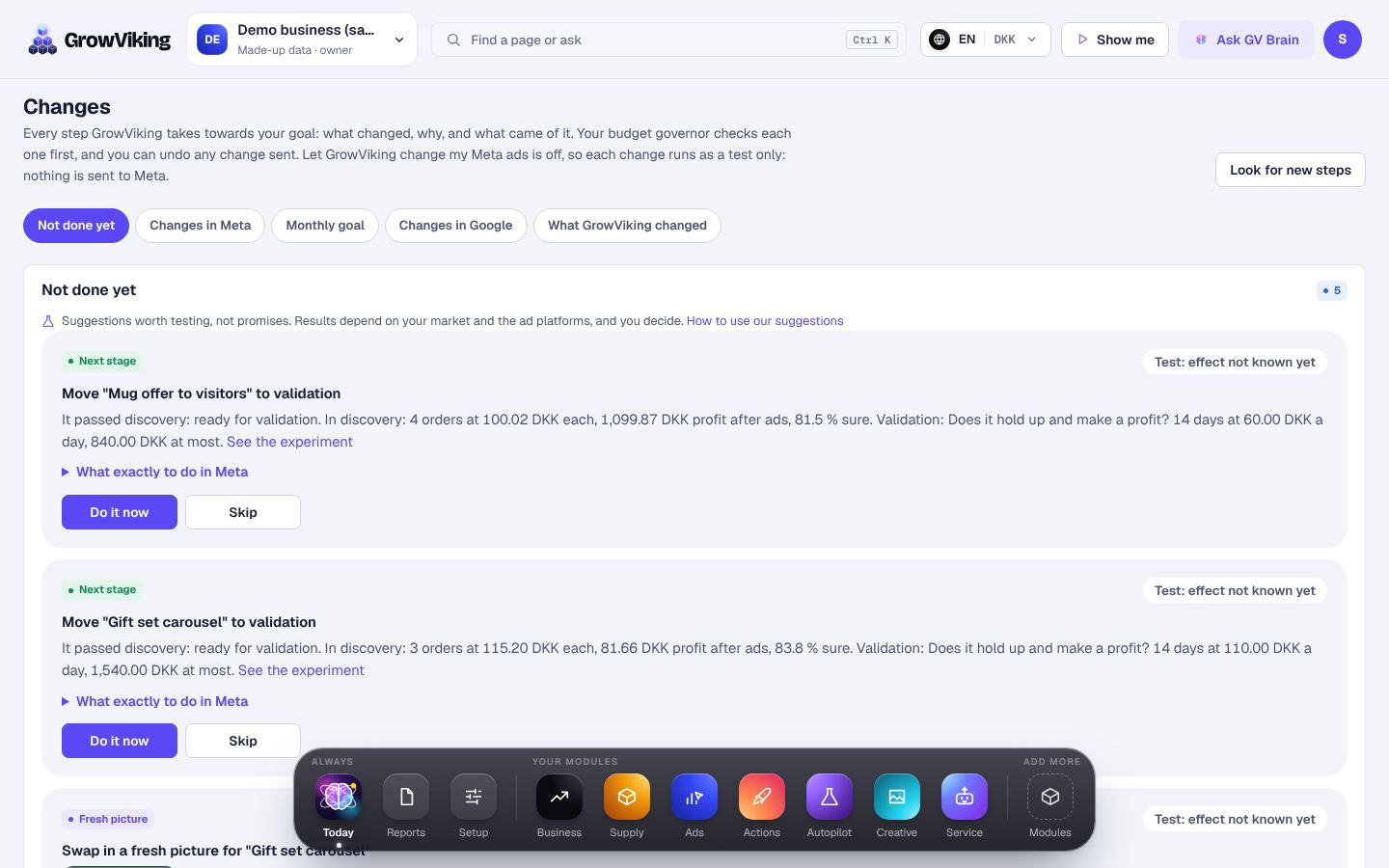The width and height of the screenshot is (1389, 868).
Task: Select the EN language label
Action: 967,40
